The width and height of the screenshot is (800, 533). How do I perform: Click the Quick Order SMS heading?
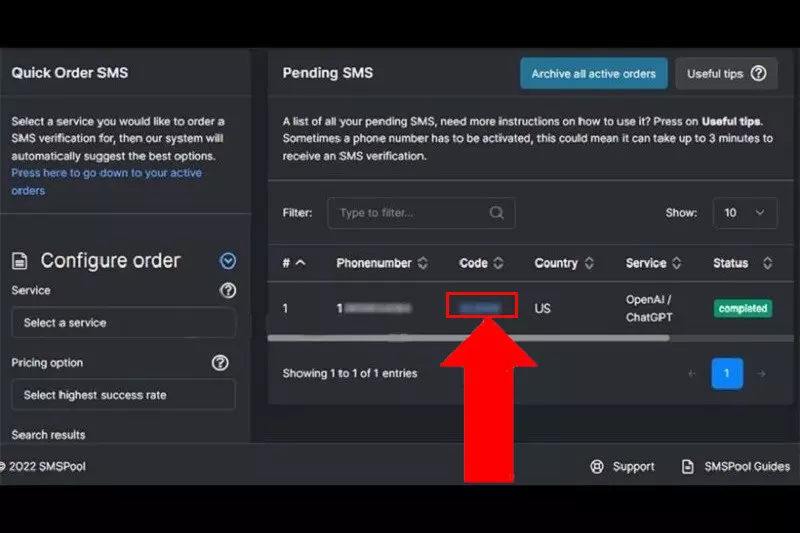(x=70, y=73)
